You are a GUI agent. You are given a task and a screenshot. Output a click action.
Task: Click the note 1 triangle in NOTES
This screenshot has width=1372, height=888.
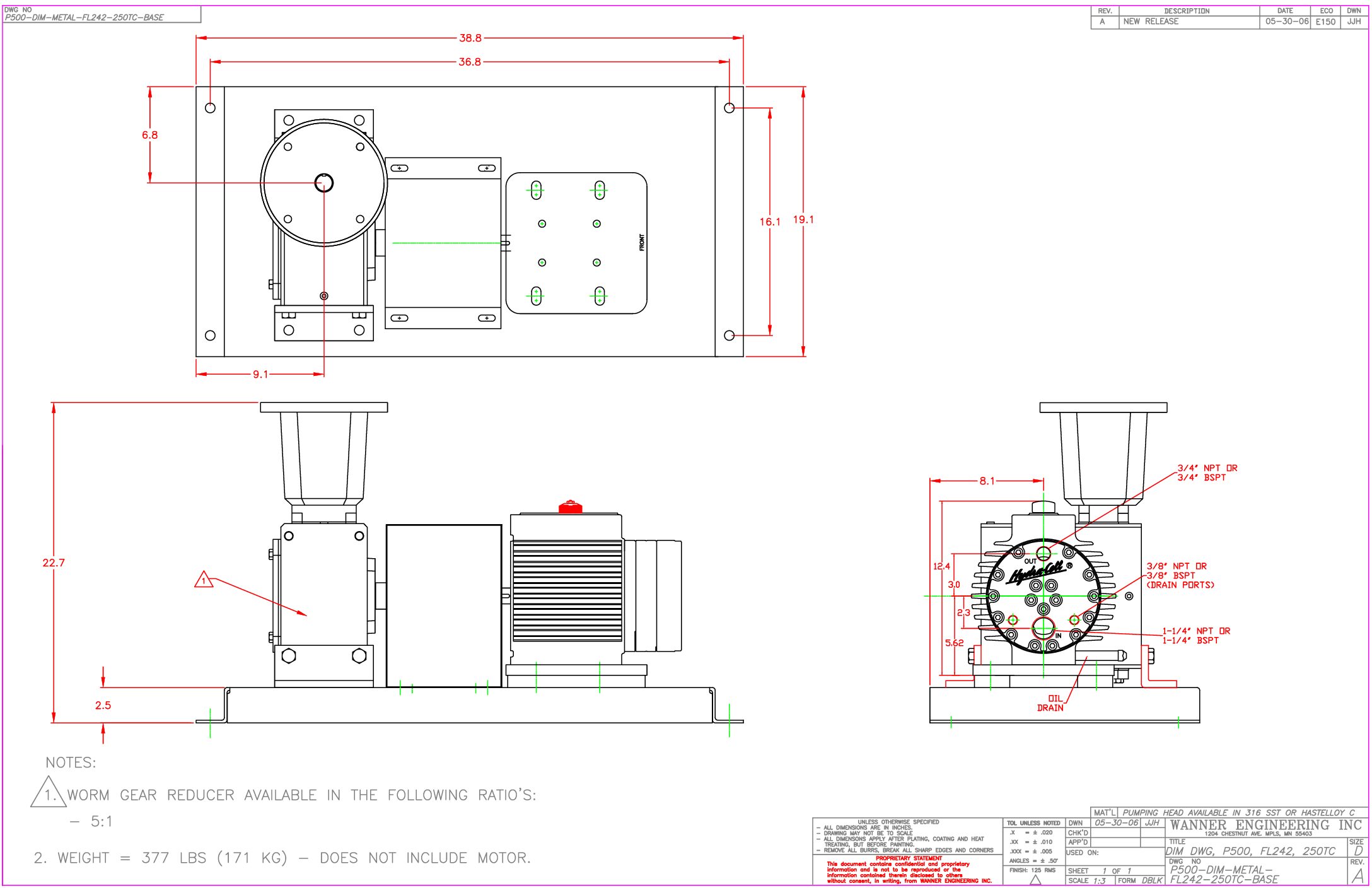[x=48, y=794]
